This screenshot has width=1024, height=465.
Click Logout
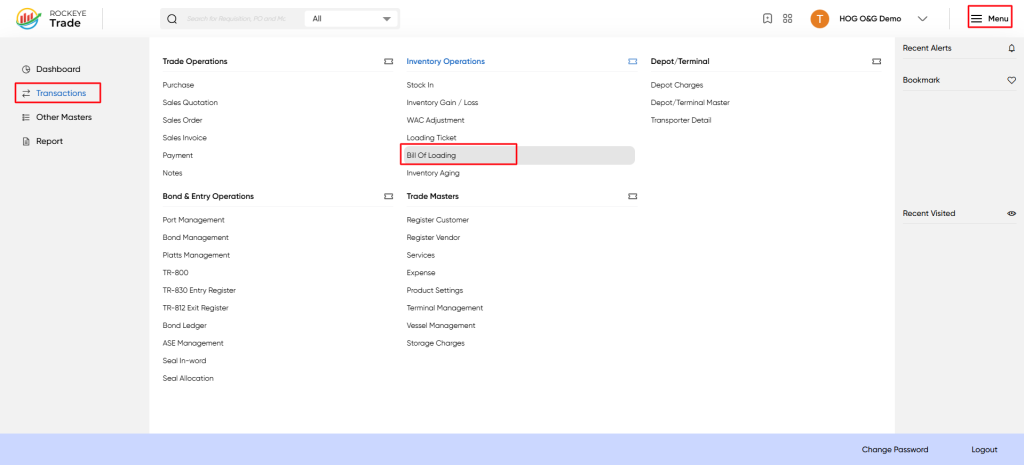tap(984, 450)
